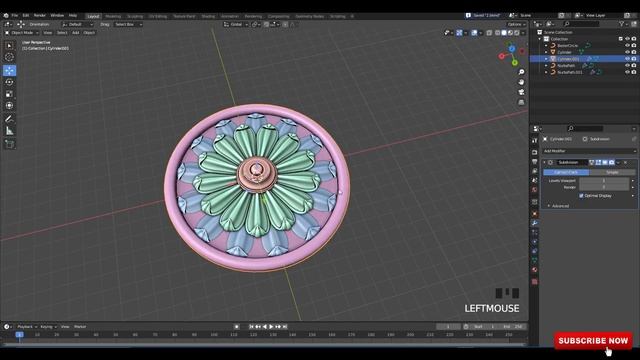
Task: Open the Object properties orange square tab
Action: [535, 213]
